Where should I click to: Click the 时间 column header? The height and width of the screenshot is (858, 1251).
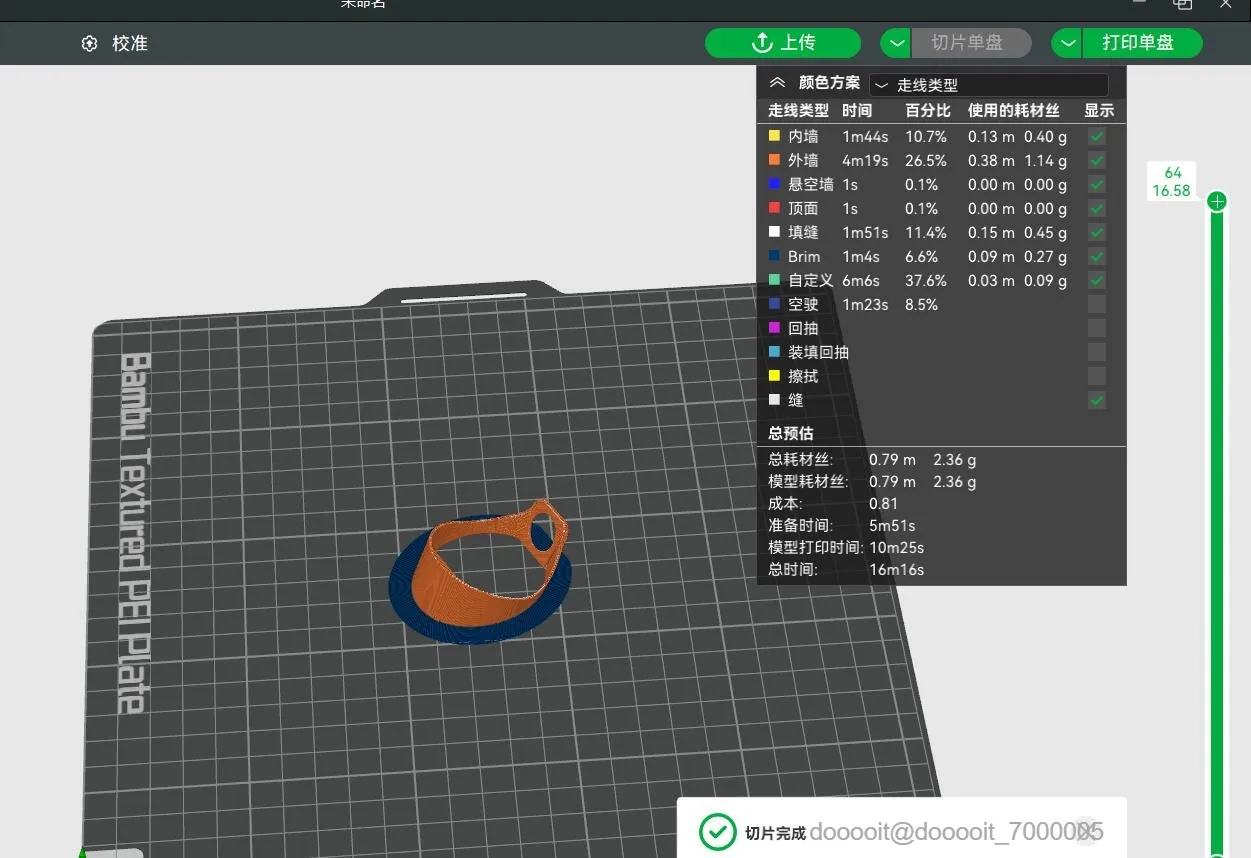857,110
